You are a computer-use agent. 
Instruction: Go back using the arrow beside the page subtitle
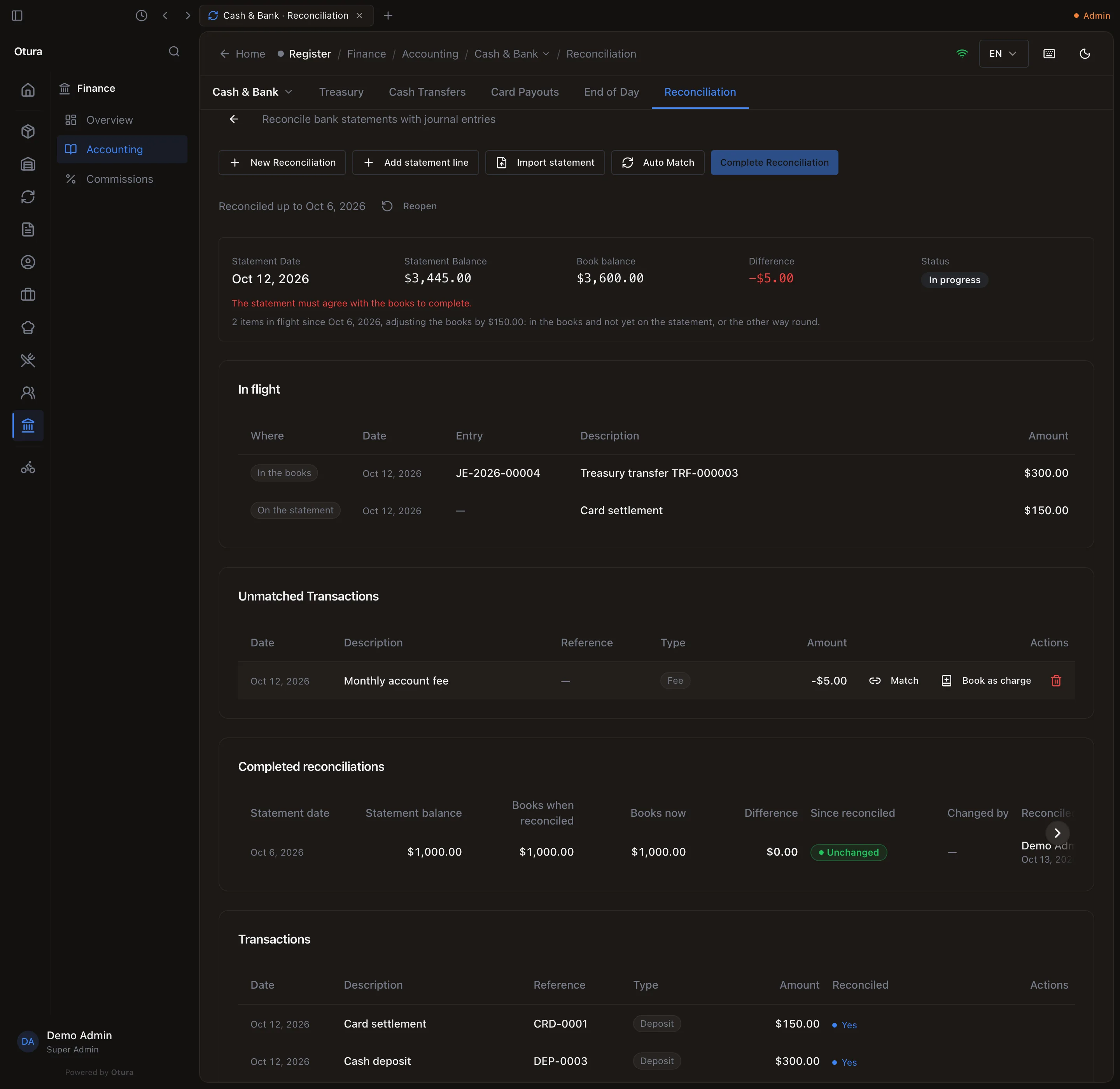click(234, 119)
